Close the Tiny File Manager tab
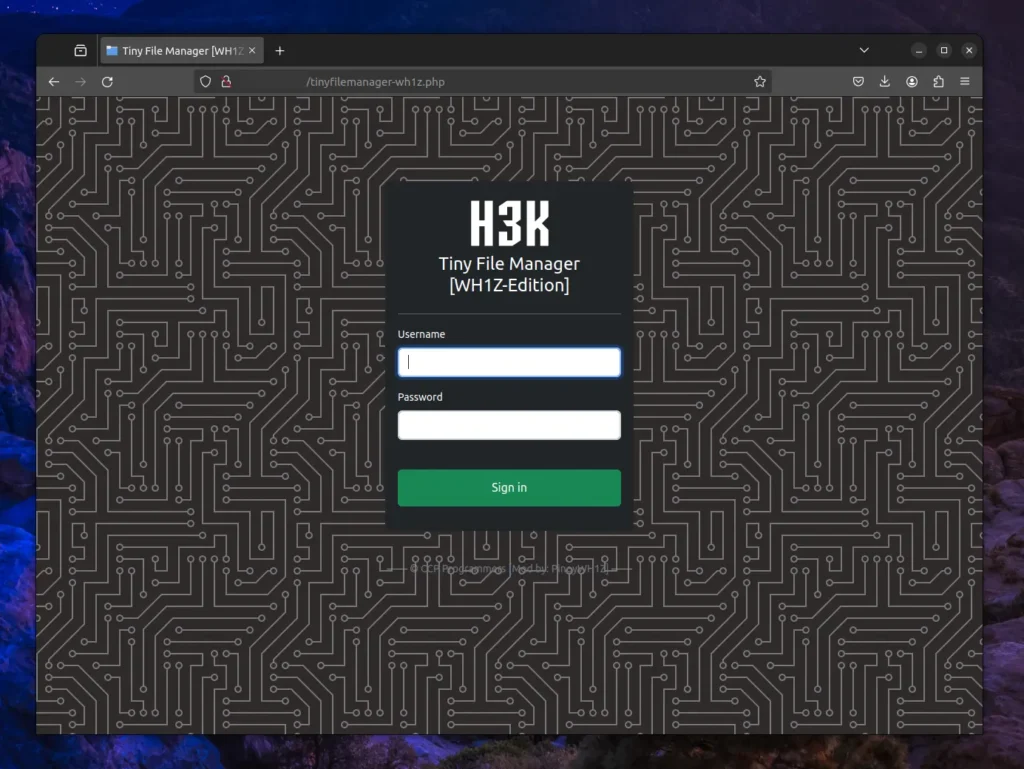Screen dimensions: 1024x769 click(253, 51)
